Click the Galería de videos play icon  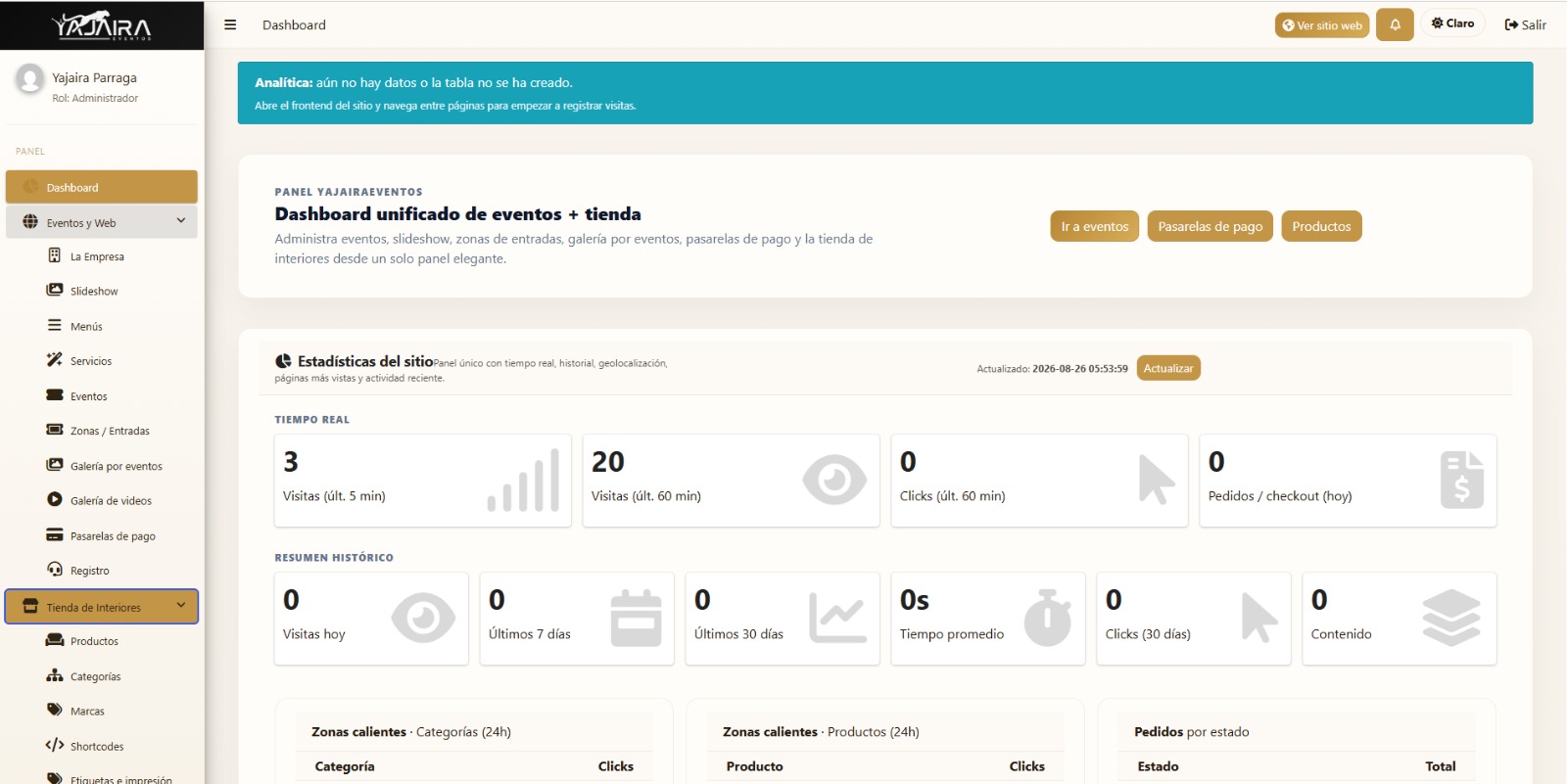coord(55,499)
